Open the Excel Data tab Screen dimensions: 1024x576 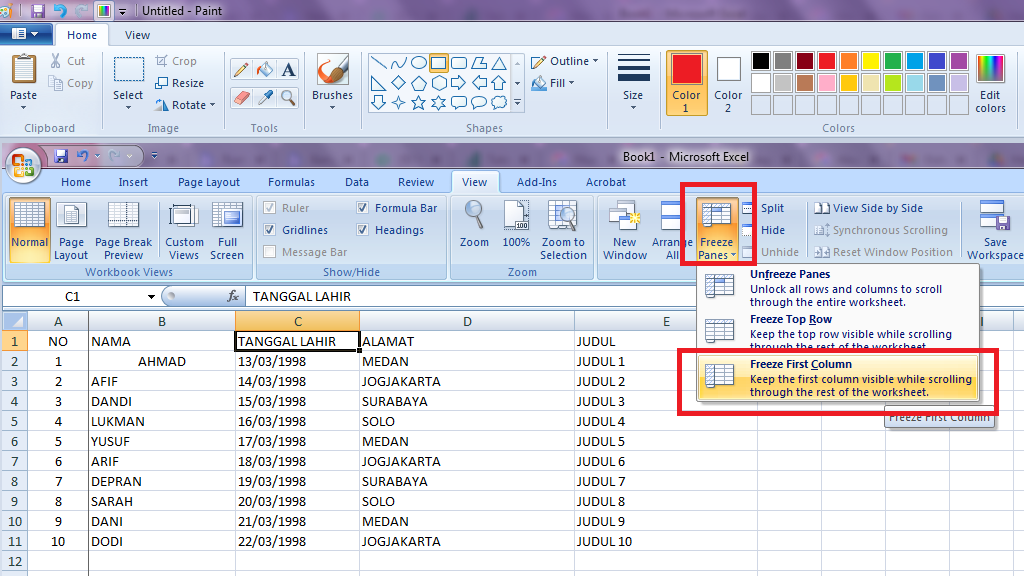[x=357, y=182]
